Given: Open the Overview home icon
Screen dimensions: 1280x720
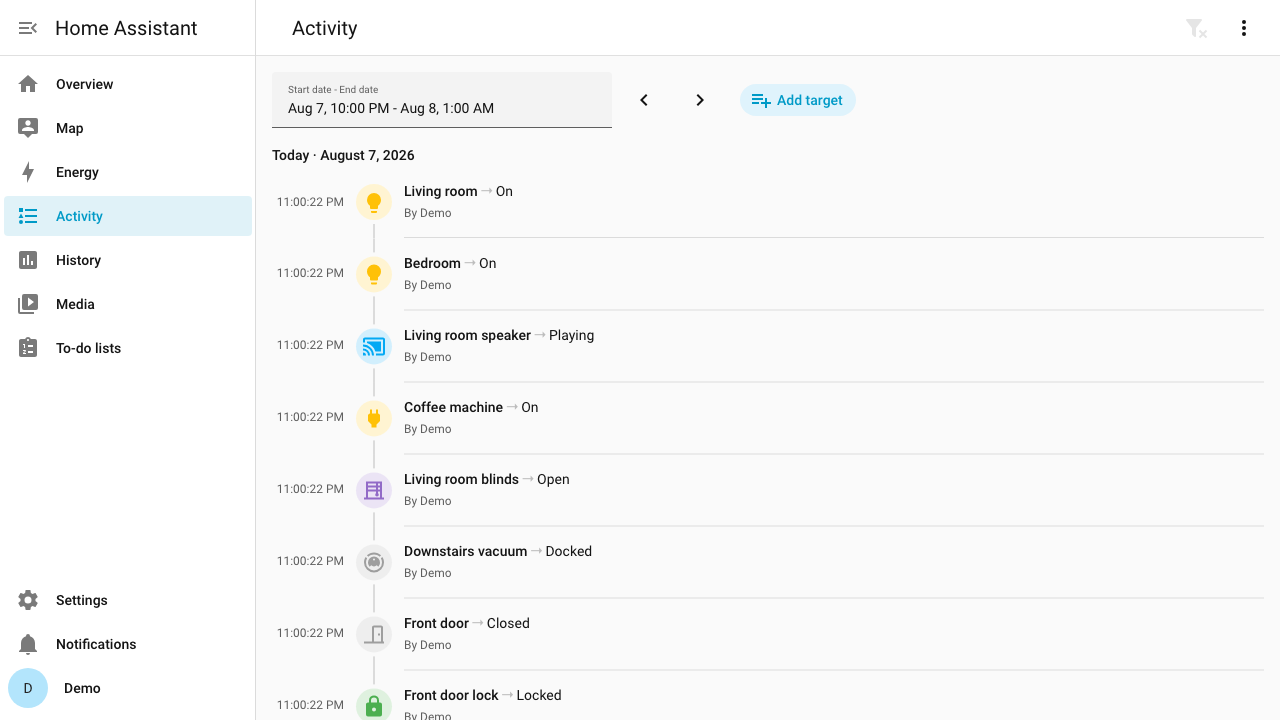Looking at the screenshot, I should tap(28, 84).
